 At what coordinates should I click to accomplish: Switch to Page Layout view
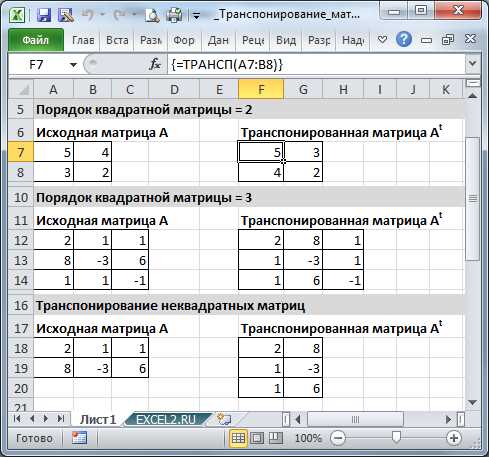pos(257,438)
